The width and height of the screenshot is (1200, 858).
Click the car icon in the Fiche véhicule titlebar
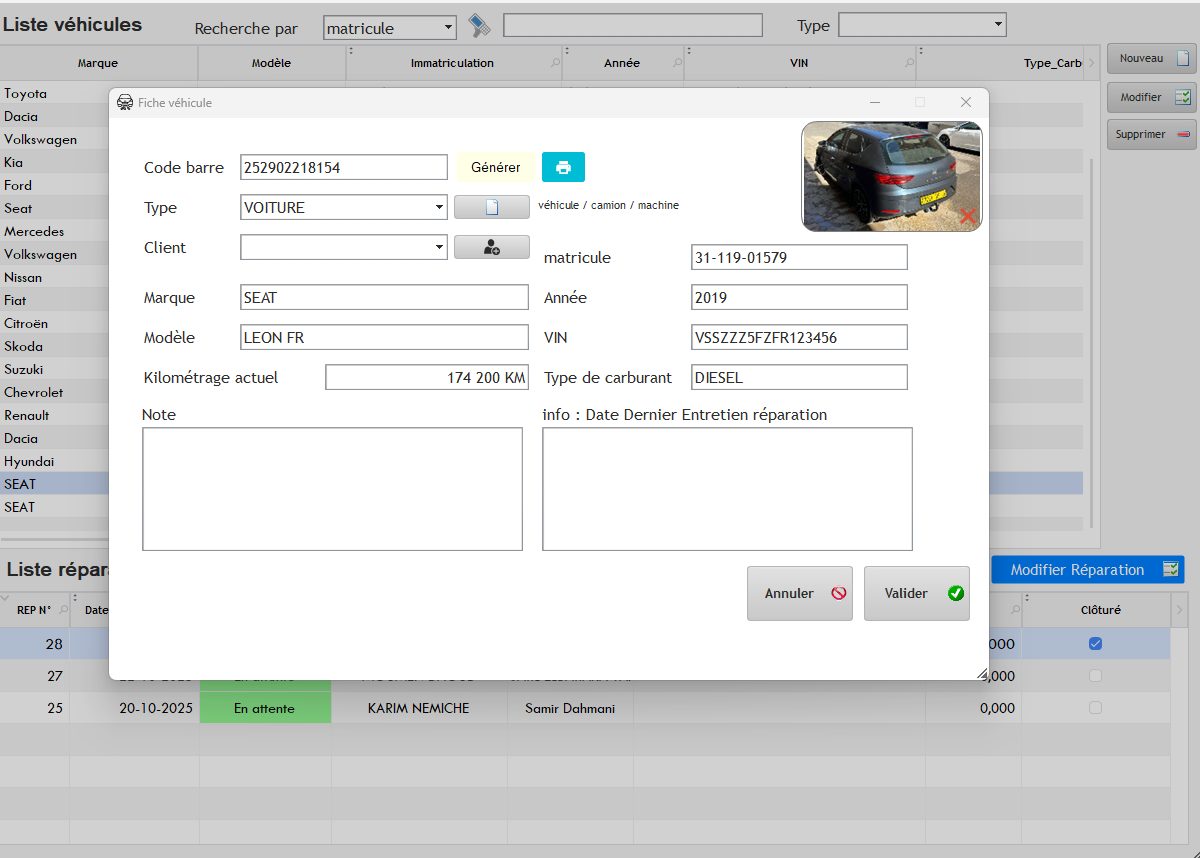(x=125, y=101)
